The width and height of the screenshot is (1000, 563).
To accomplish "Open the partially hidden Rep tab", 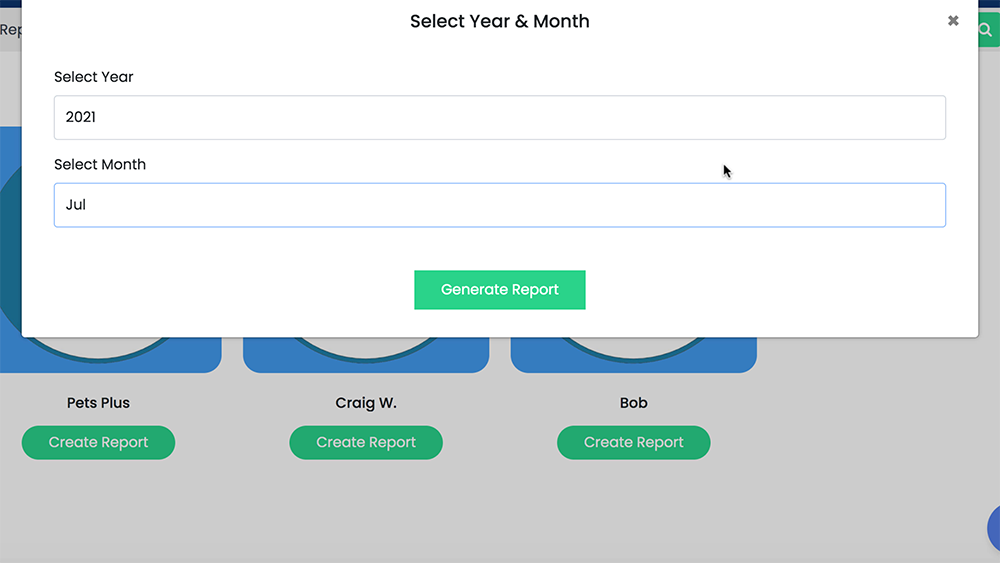I will click(10, 29).
